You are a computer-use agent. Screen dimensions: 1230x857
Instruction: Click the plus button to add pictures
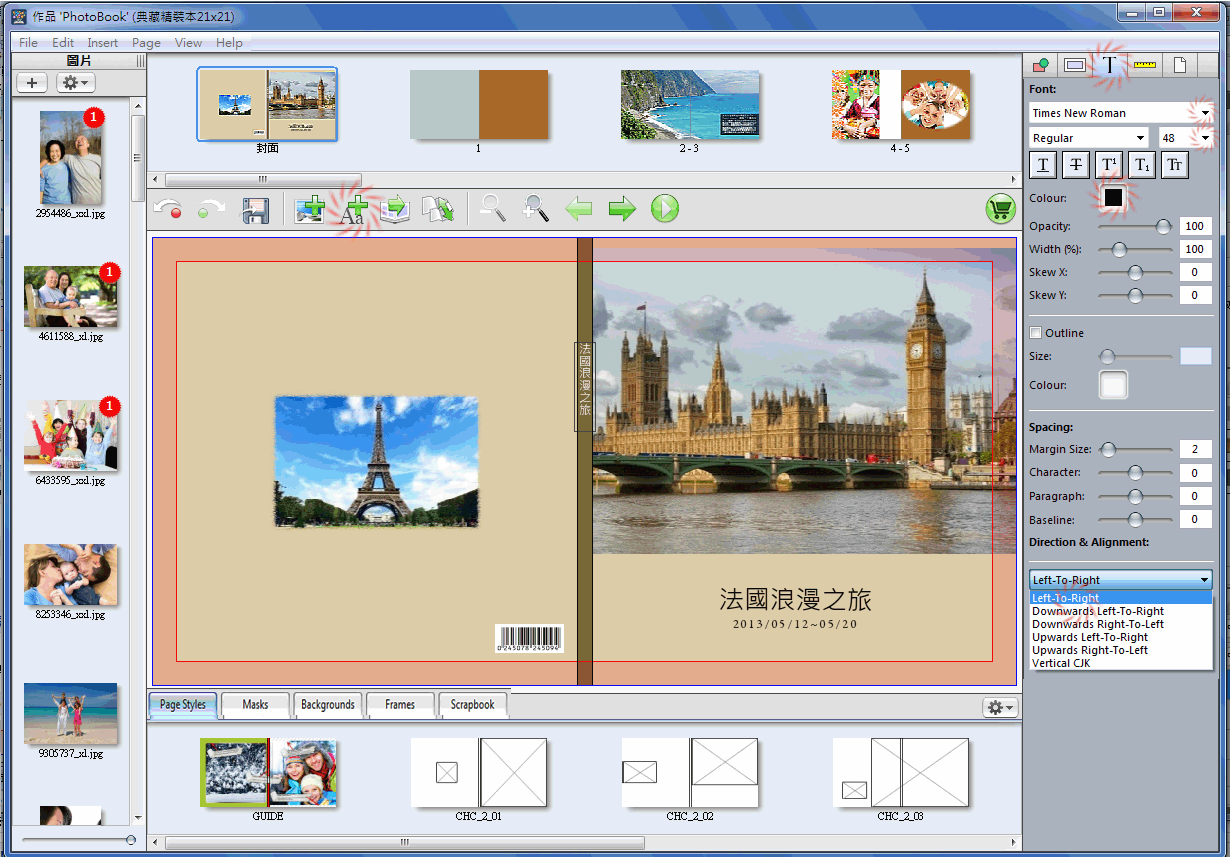coord(32,83)
